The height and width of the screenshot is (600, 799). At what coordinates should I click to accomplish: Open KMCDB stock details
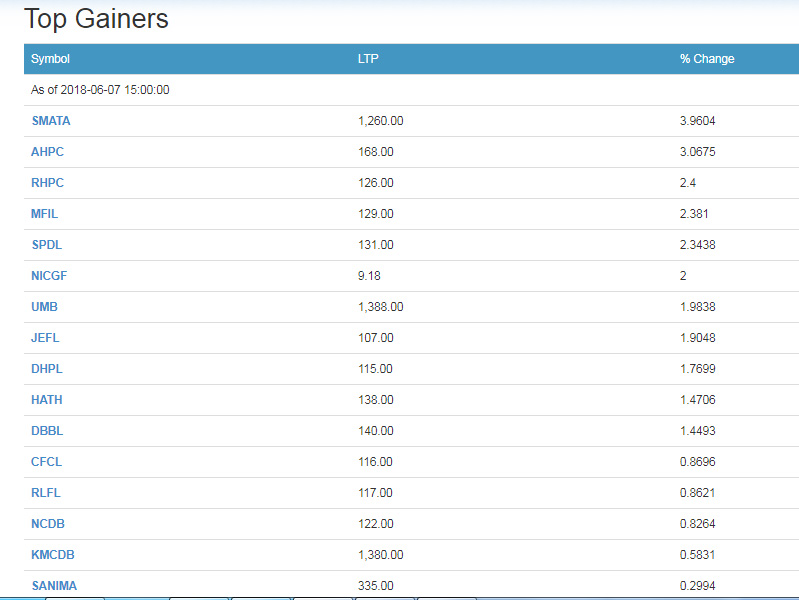[x=51, y=555]
